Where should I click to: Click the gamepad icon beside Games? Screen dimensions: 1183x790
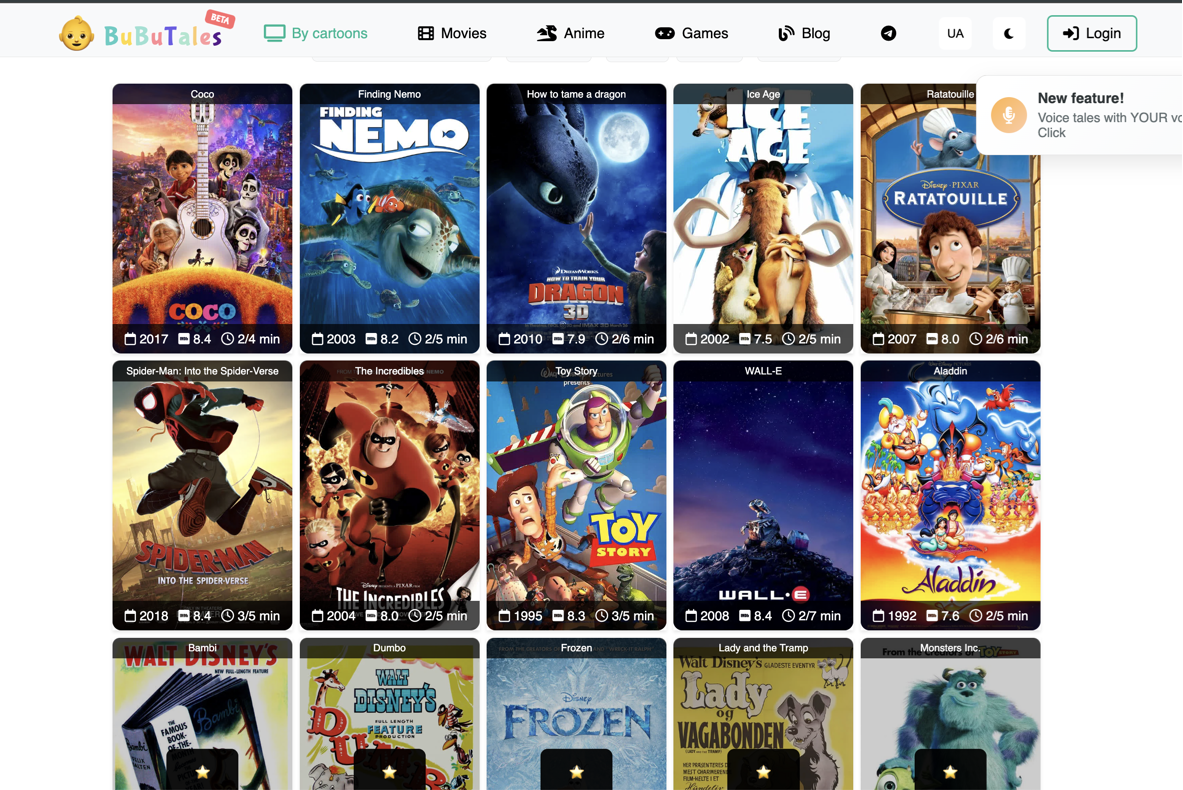(665, 33)
